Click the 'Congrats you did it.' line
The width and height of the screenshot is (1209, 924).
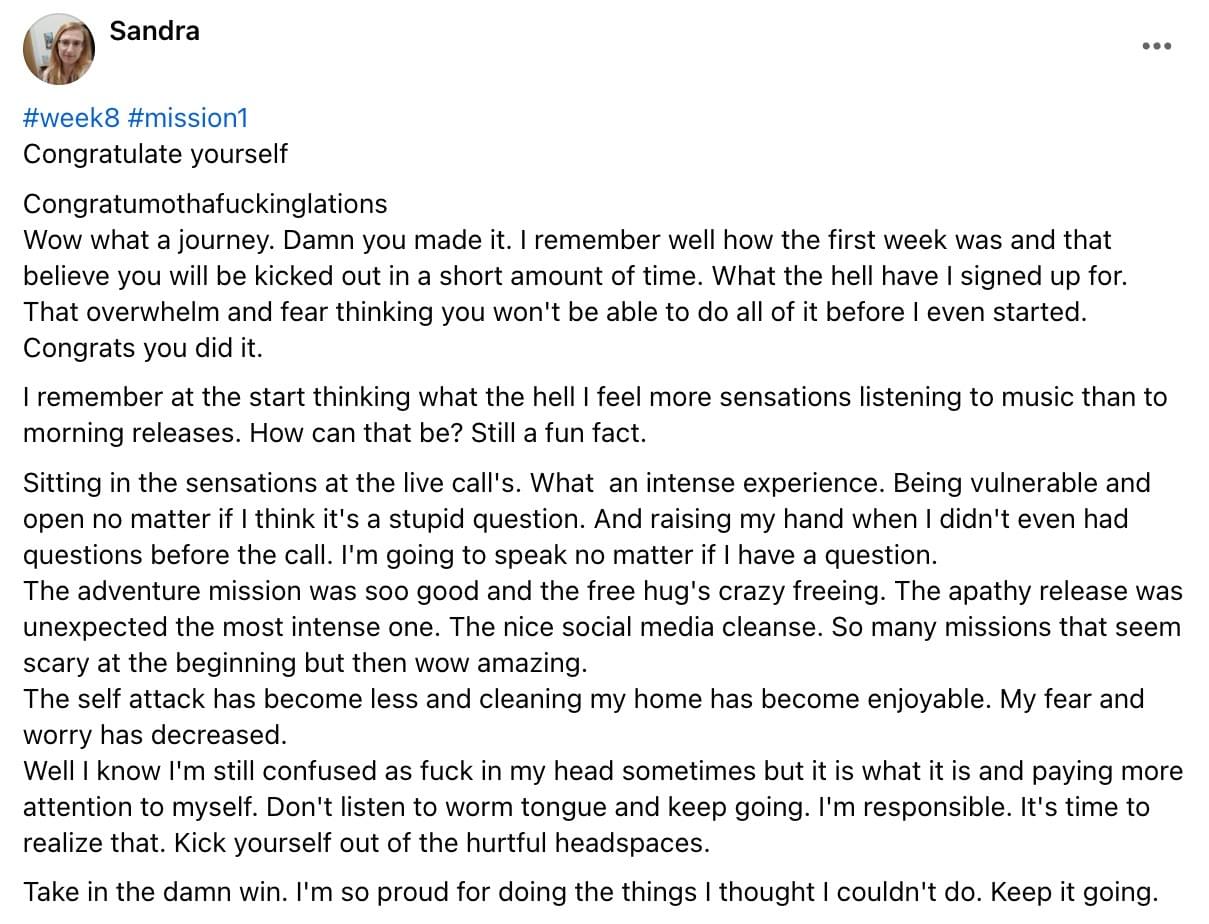(x=142, y=348)
